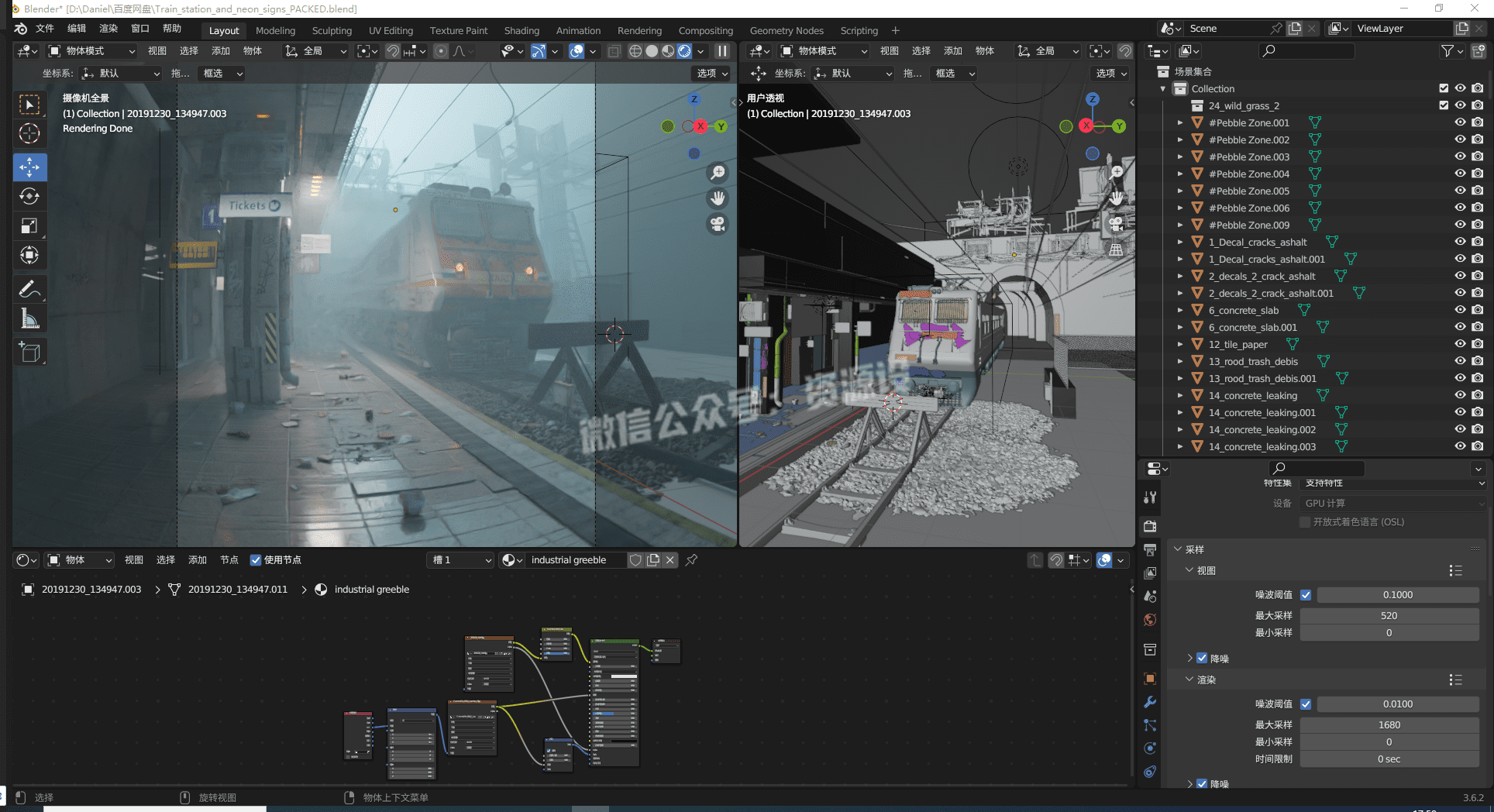Activate the Rotate tool
The width and height of the screenshot is (1494, 812).
click(x=29, y=197)
